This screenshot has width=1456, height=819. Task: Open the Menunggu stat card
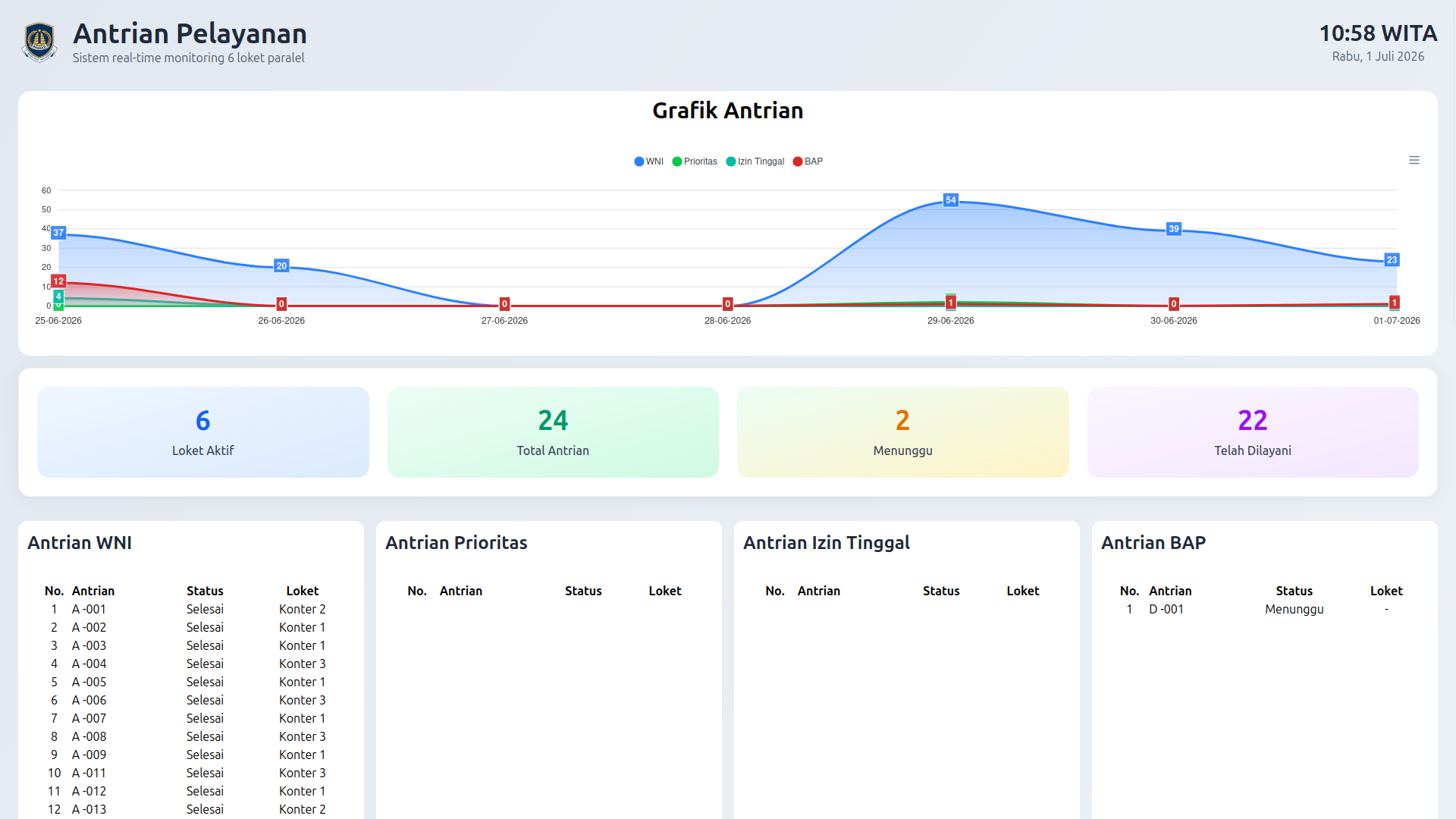[x=902, y=432]
